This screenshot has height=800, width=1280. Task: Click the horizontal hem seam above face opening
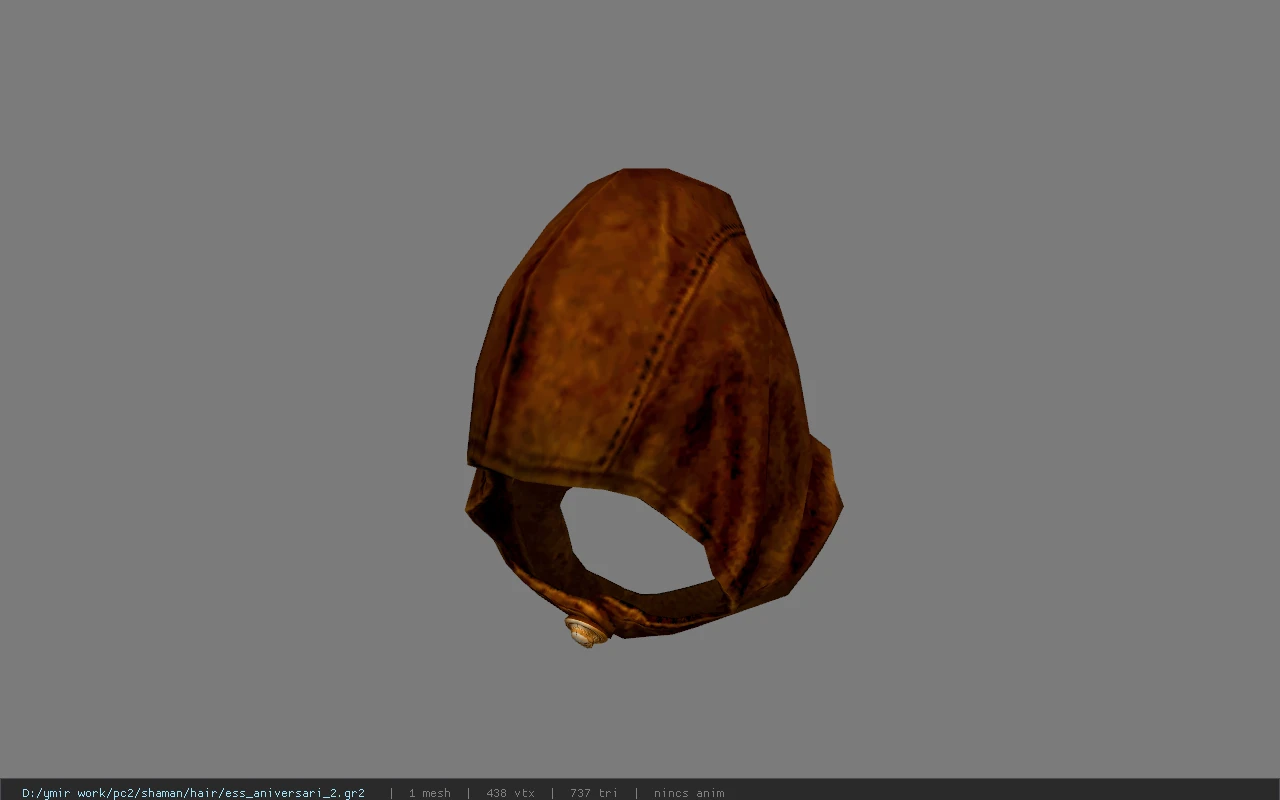(x=540, y=460)
